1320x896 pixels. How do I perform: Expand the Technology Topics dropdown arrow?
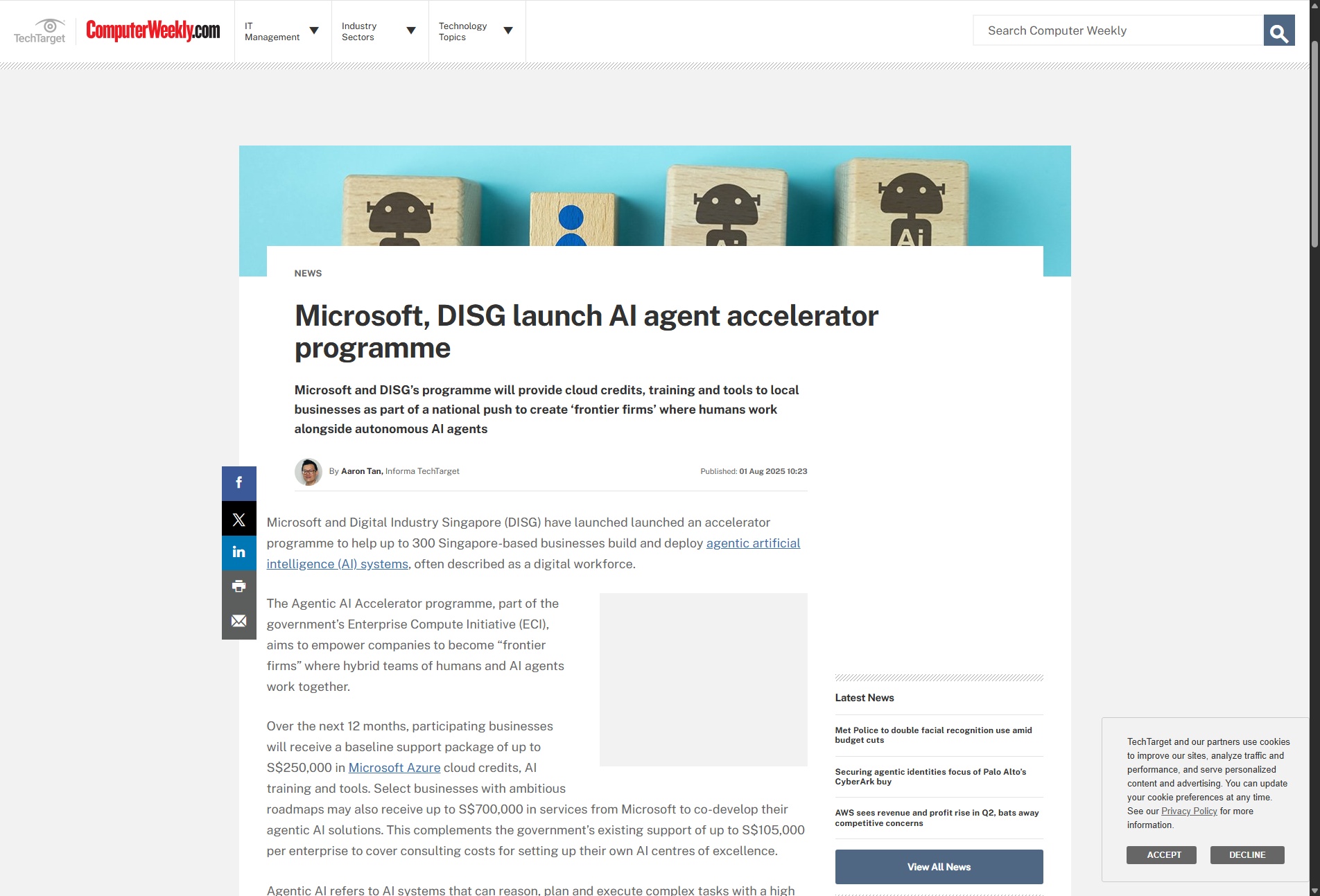(508, 30)
